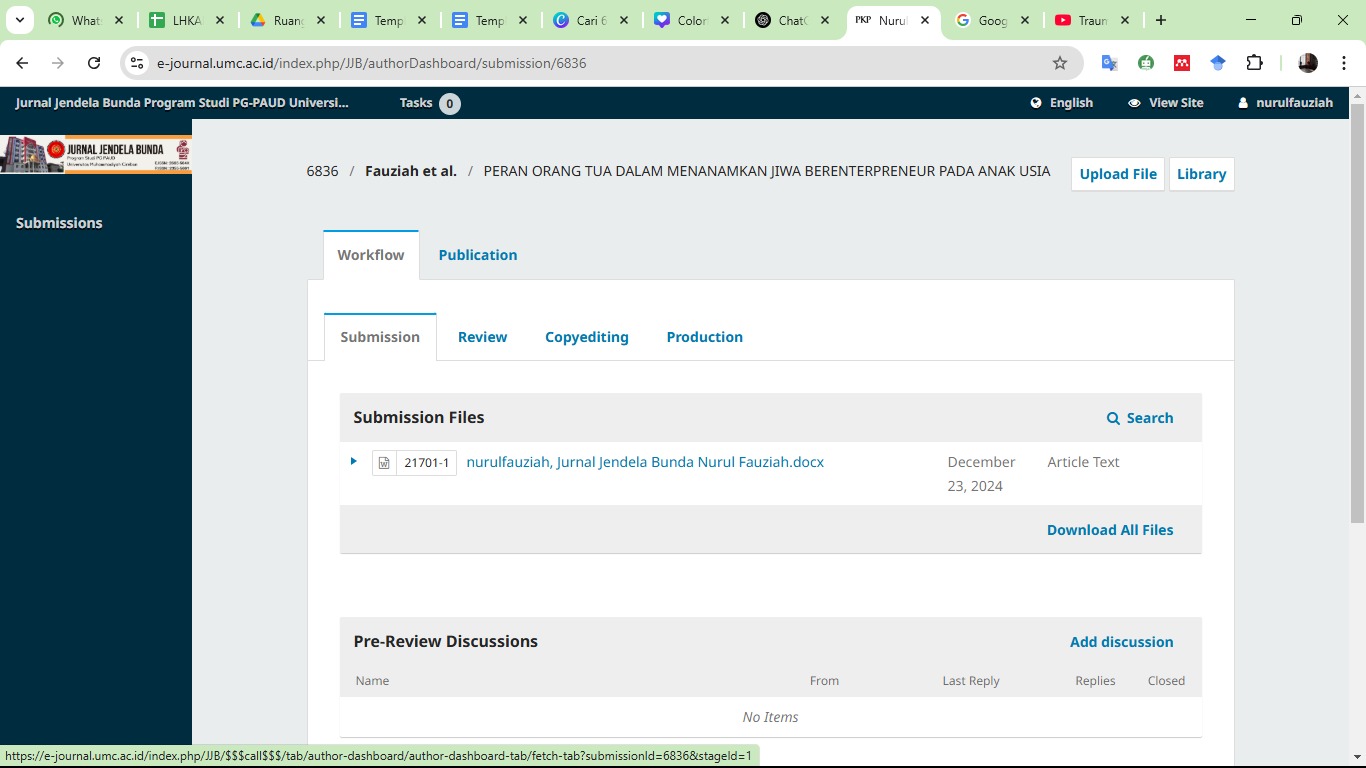Switch to the Publication tab
The image size is (1366, 768).
pyautogui.click(x=477, y=255)
